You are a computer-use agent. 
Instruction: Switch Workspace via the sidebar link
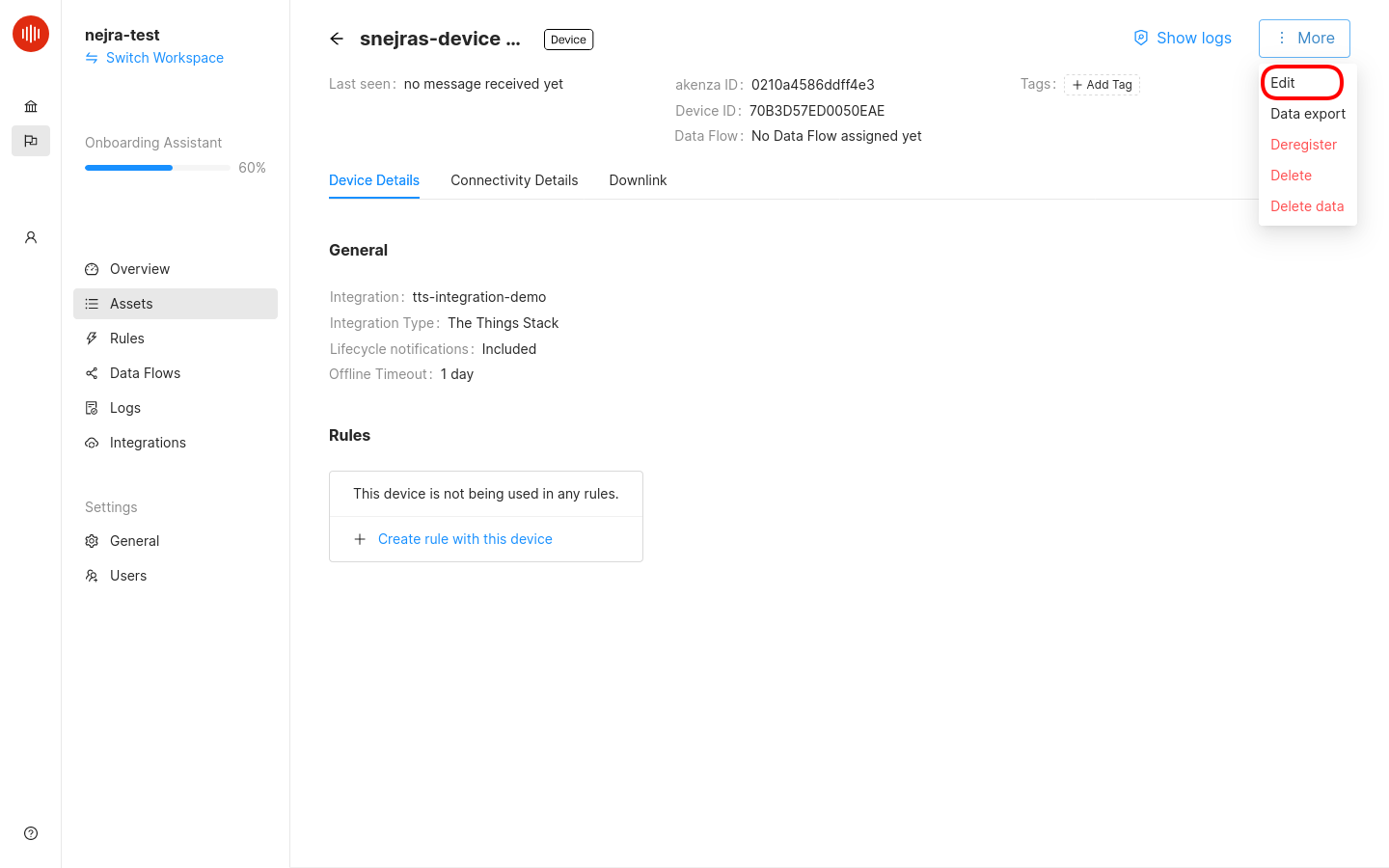pos(164,58)
